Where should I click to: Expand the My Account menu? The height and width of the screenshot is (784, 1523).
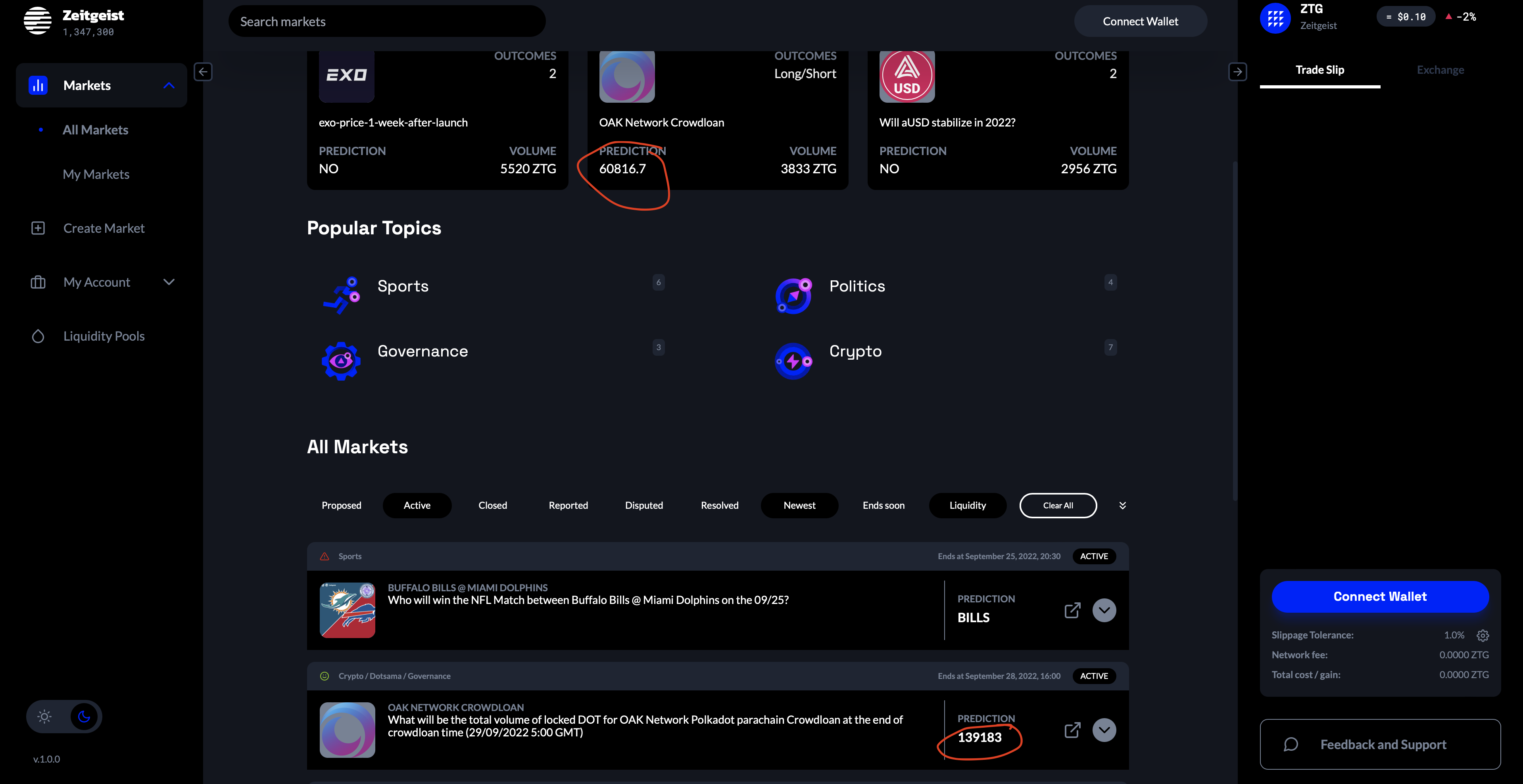[169, 282]
